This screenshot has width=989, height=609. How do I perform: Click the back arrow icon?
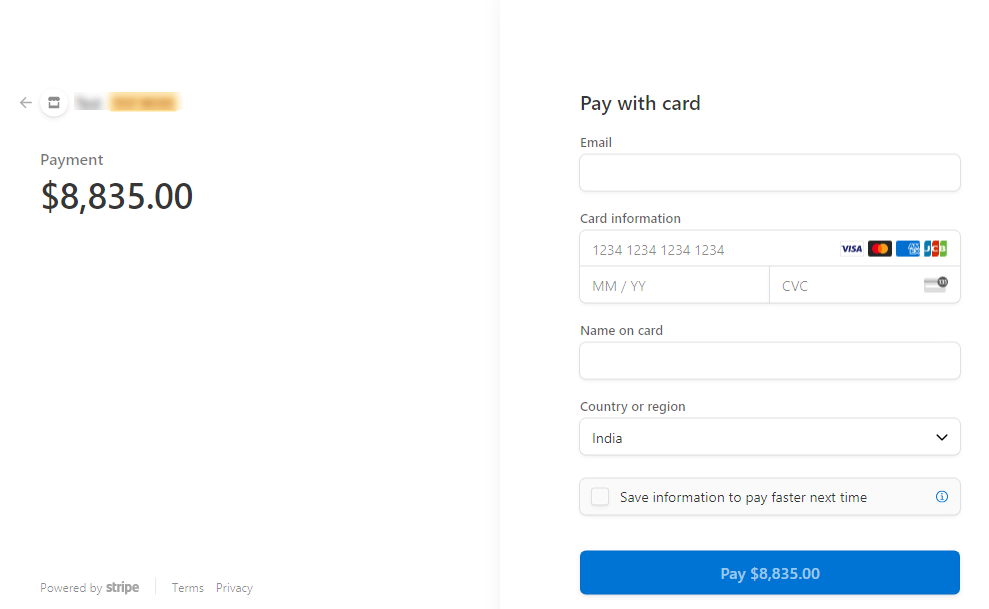click(26, 102)
